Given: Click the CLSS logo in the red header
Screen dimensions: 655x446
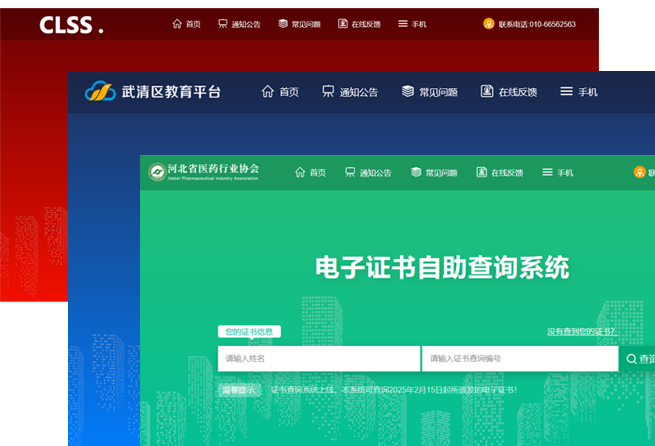Looking at the screenshot, I should [70, 26].
